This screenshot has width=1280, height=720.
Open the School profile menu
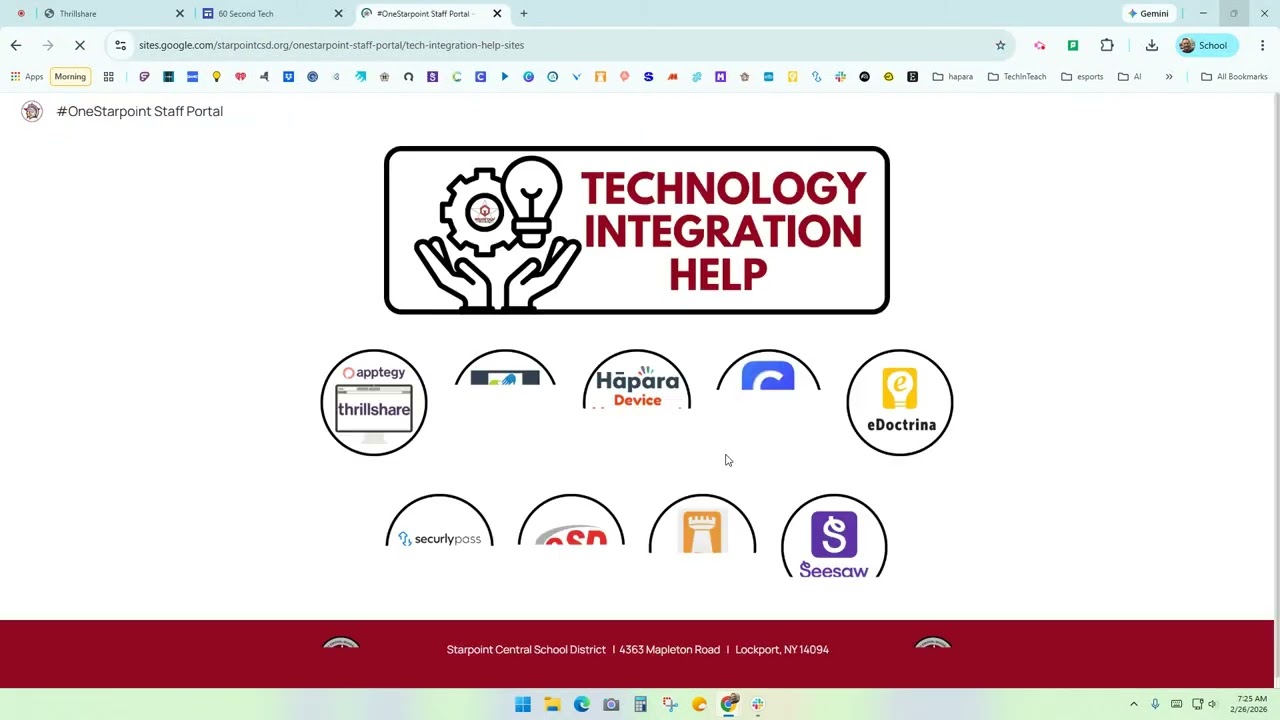click(1207, 45)
